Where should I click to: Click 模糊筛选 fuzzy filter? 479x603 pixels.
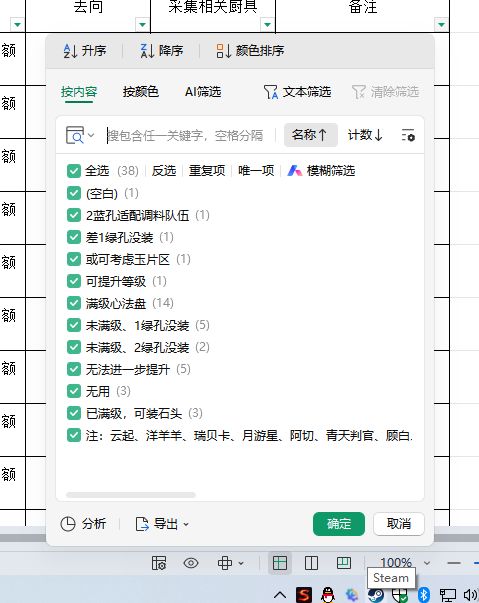[321, 170]
